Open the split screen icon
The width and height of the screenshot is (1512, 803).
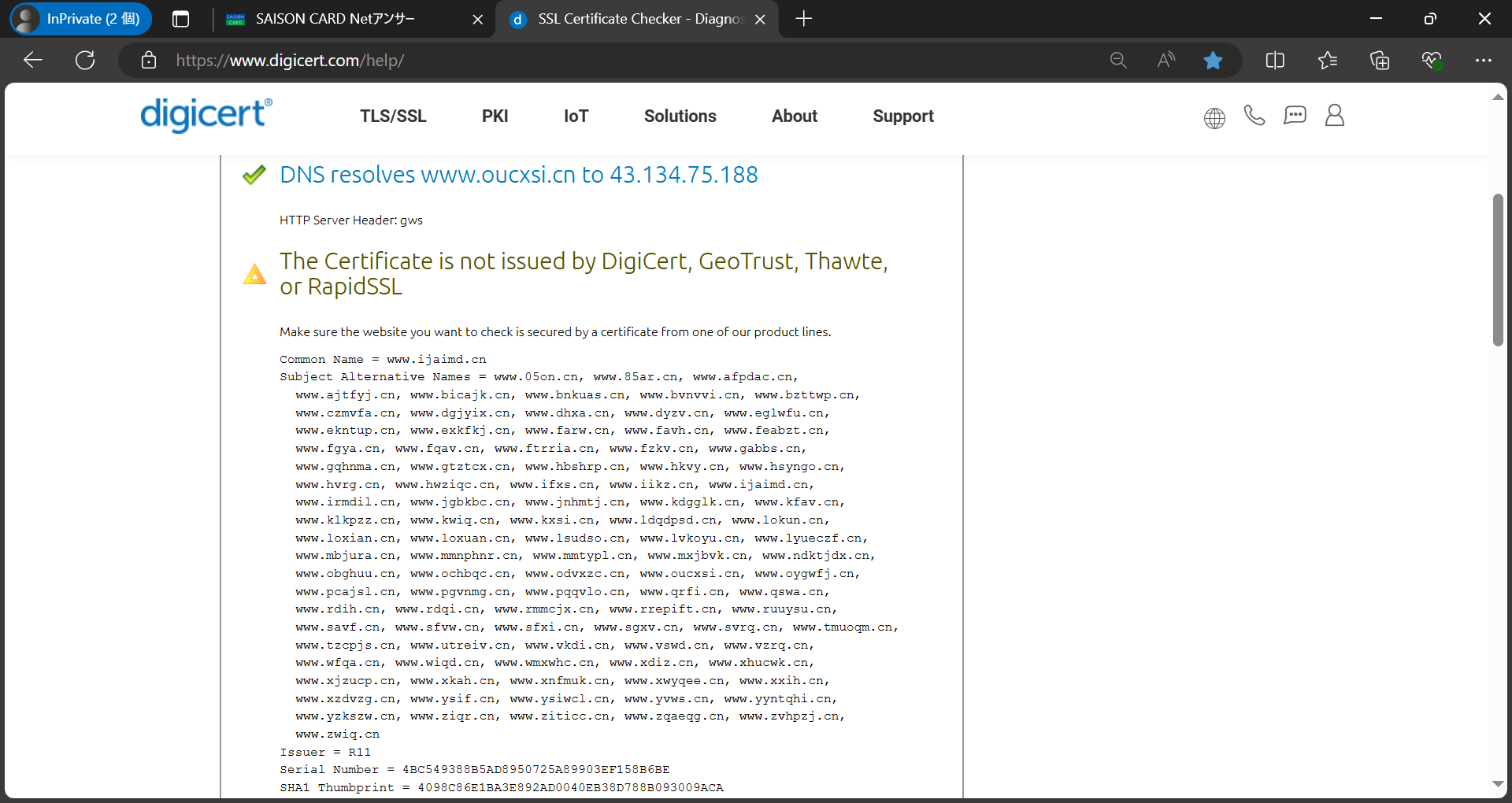click(x=1275, y=61)
